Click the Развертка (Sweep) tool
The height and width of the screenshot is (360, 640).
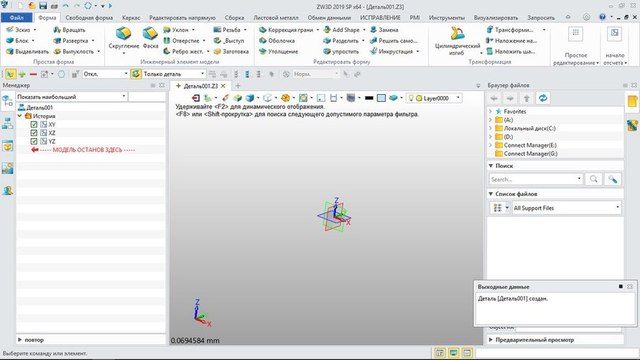click(71, 41)
